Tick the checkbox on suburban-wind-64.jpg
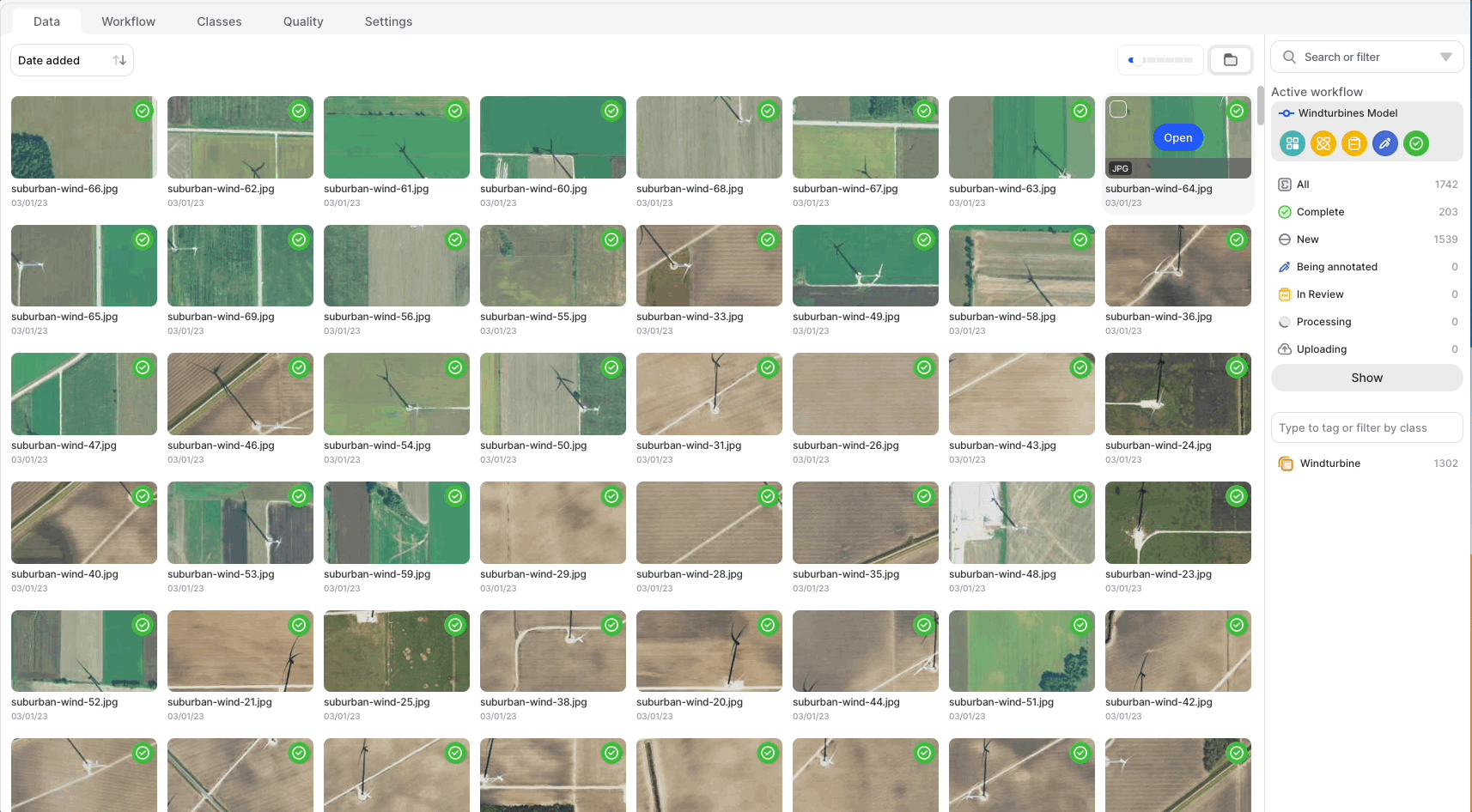 point(1118,109)
